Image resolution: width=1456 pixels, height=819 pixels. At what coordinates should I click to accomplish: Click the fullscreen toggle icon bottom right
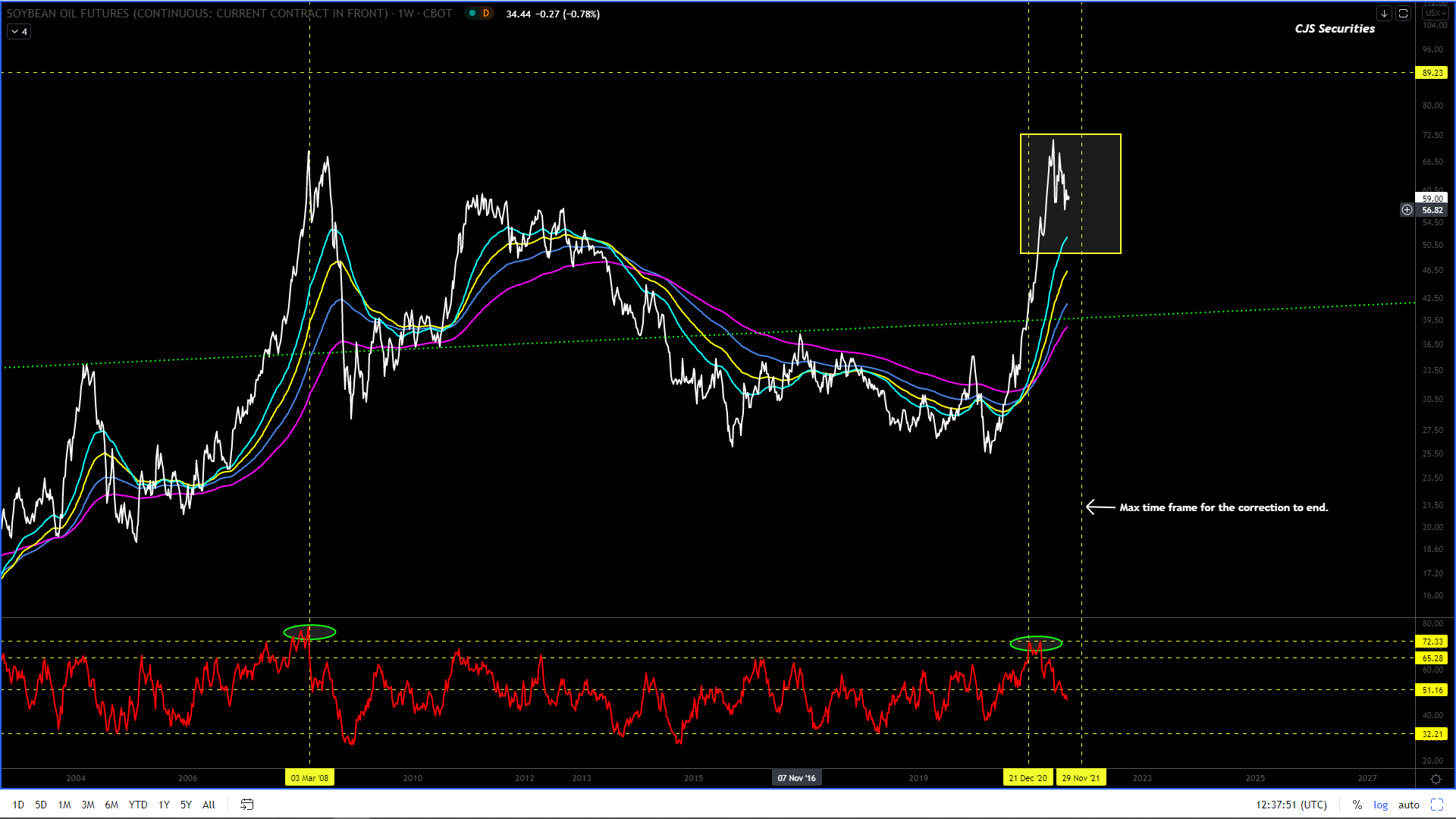[1436, 805]
